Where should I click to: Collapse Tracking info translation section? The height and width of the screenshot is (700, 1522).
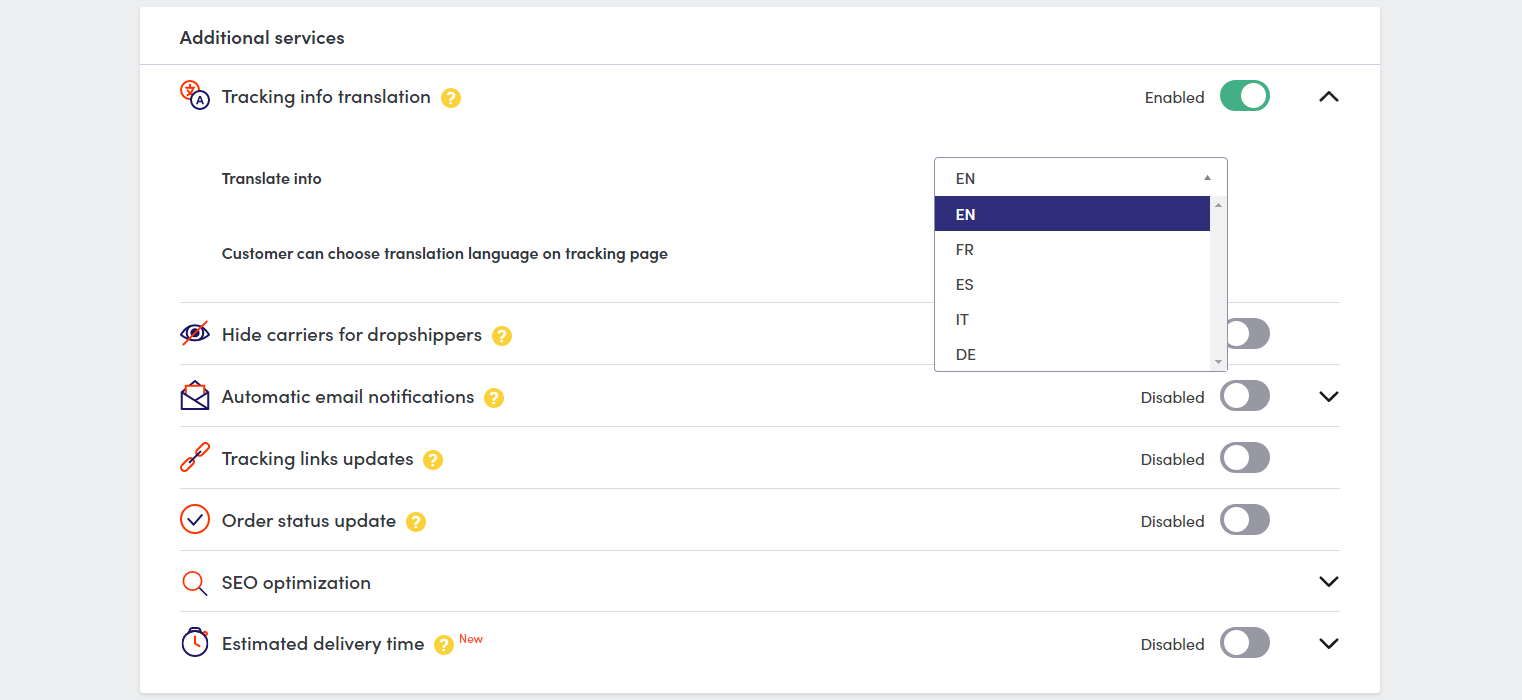click(x=1328, y=97)
